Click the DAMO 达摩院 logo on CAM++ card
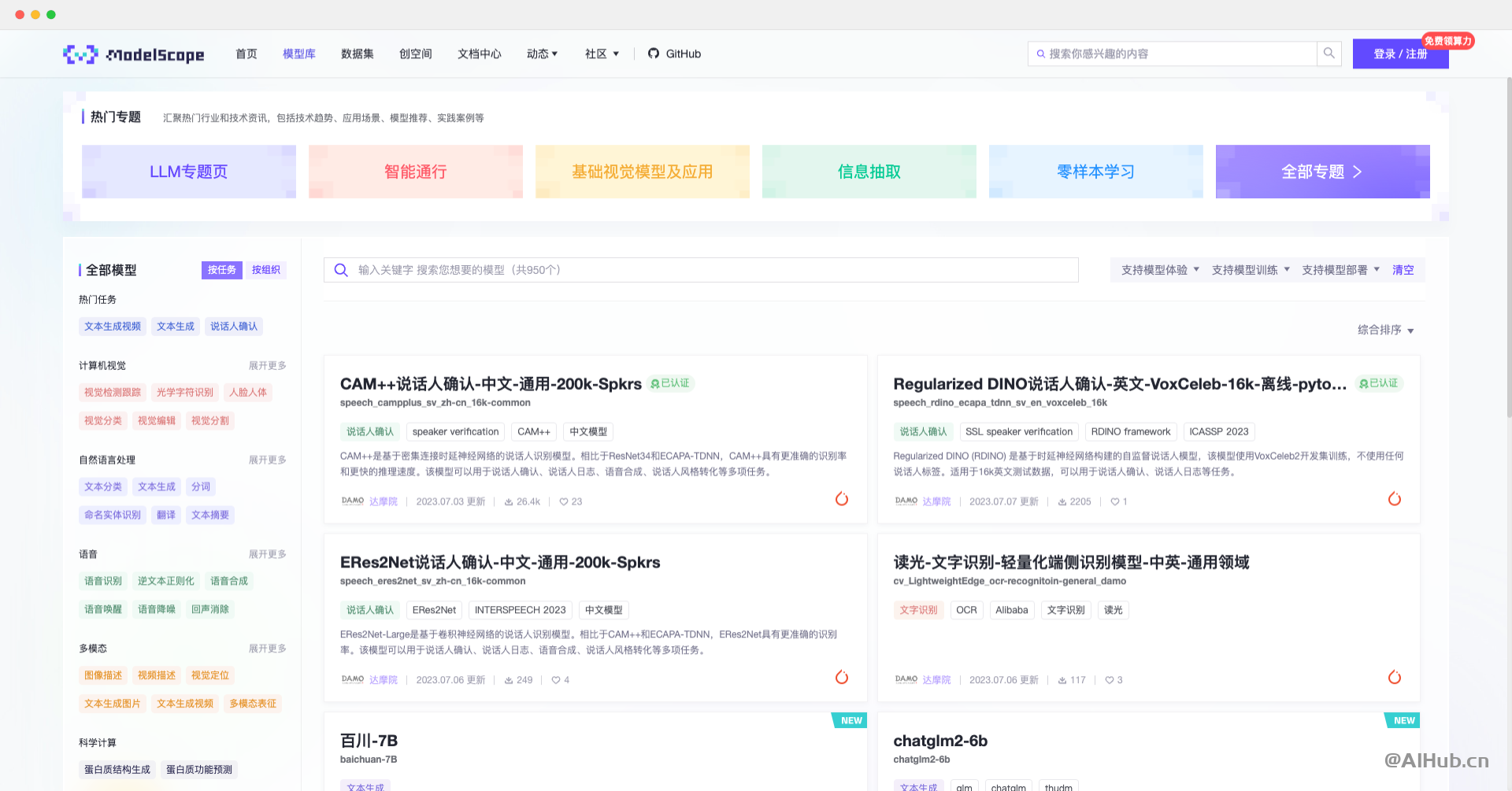Screen dimensions: 1512x791 pos(353,501)
